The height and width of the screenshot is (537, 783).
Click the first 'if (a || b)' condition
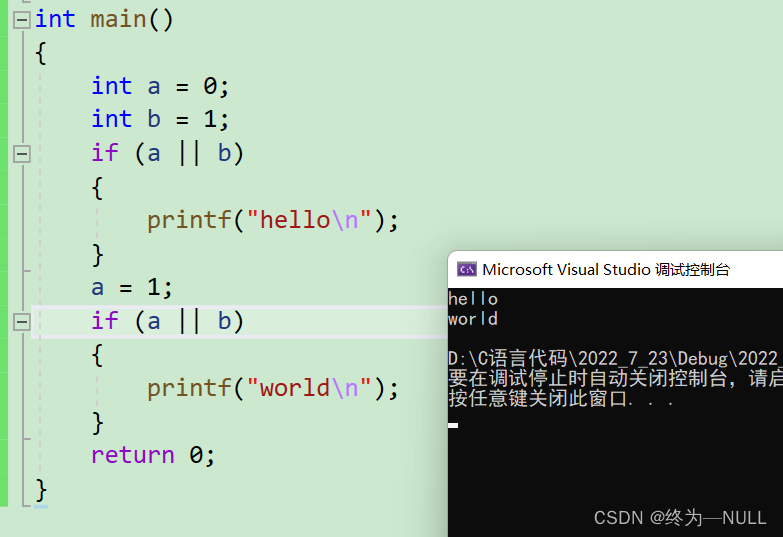(167, 153)
